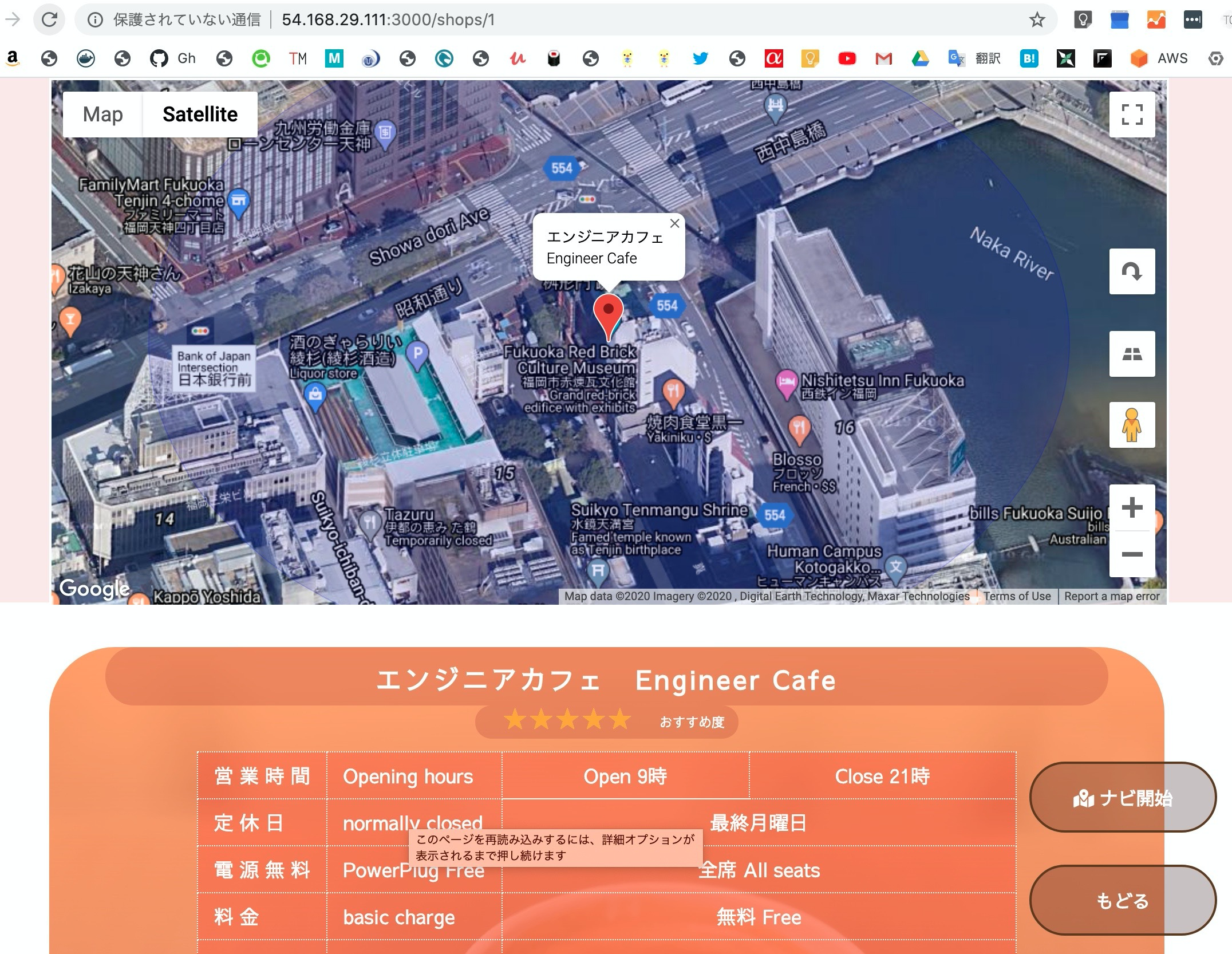
Task: Switch to the Map view tab
Action: click(x=102, y=115)
